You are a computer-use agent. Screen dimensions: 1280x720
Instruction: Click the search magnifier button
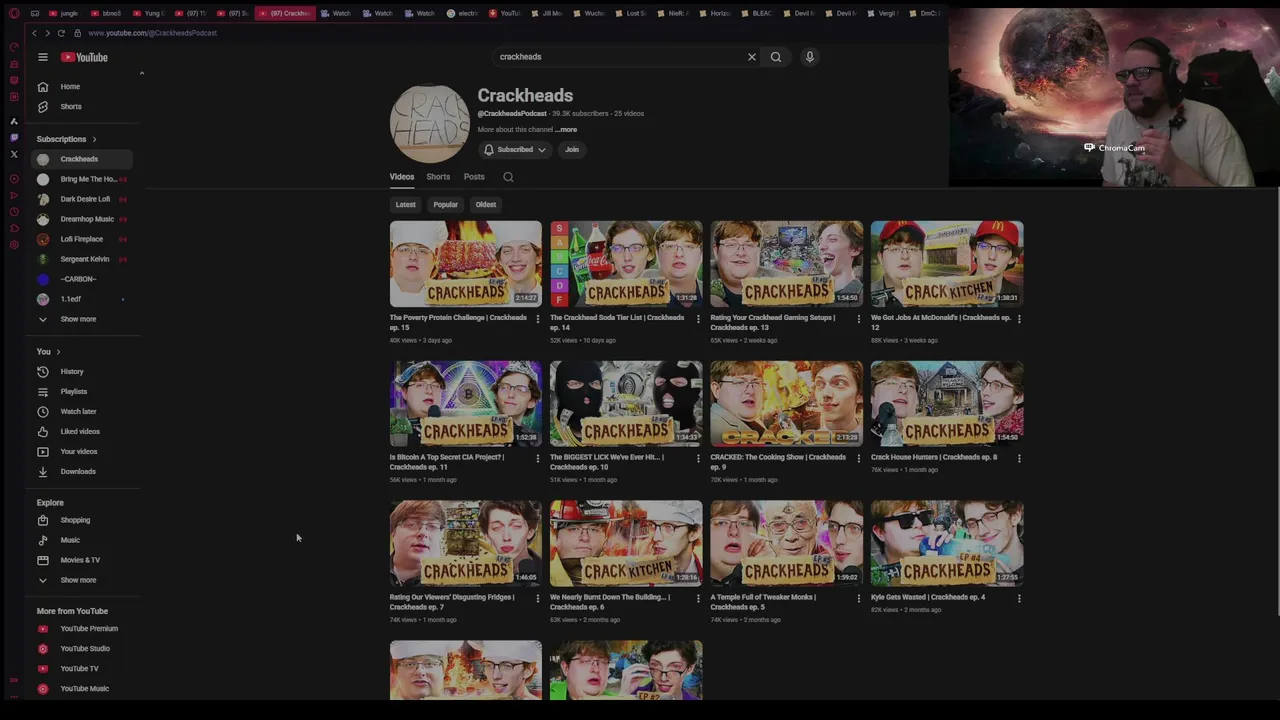(x=776, y=57)
